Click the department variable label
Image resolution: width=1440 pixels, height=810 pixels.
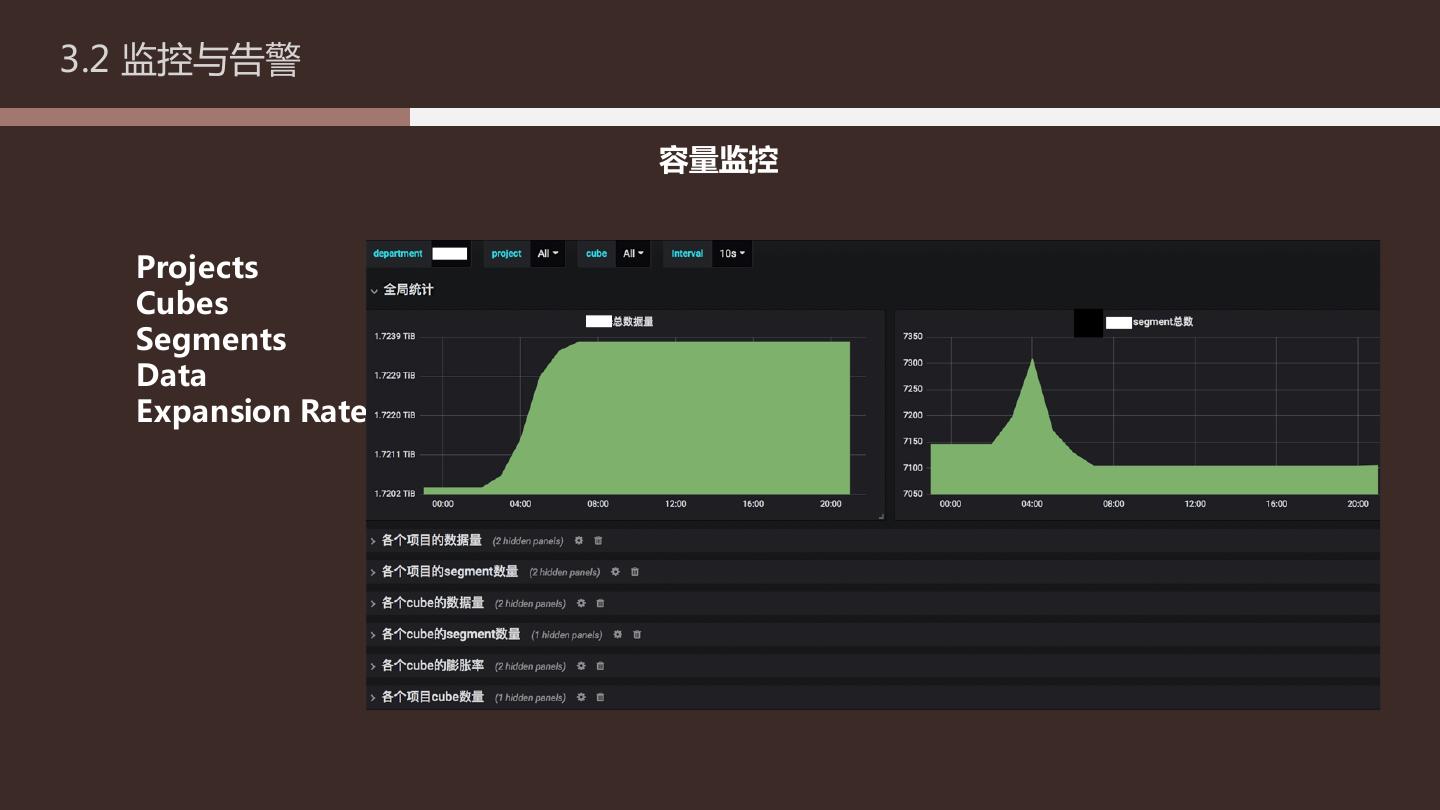pyautogui.click(x=398, y=254)
